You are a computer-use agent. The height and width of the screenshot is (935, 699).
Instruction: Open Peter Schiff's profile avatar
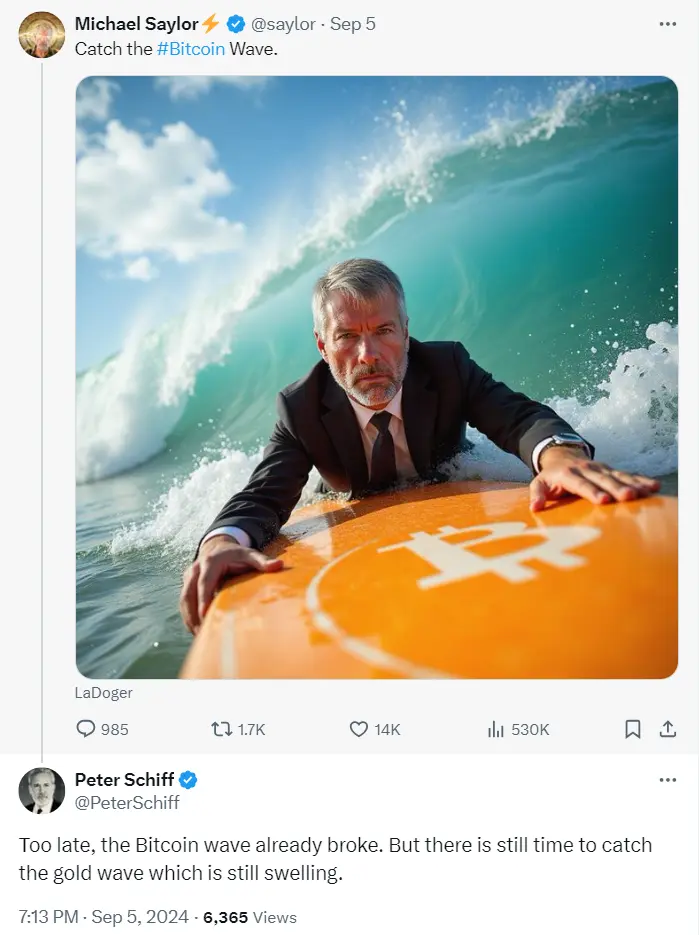42,791
